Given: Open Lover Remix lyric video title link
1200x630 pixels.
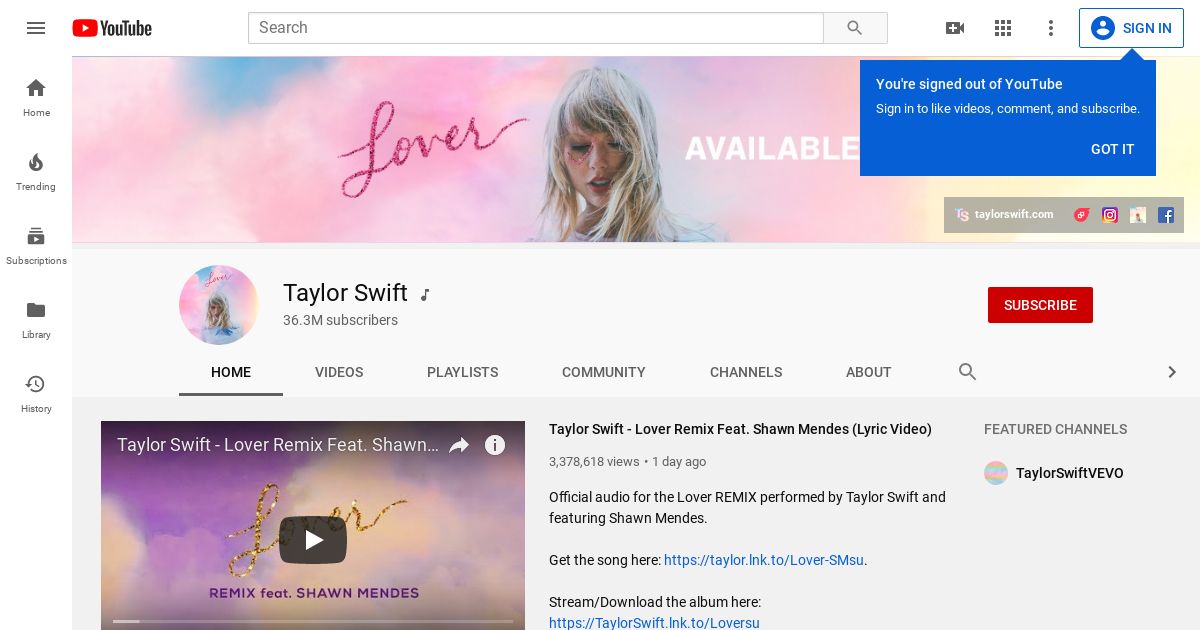Looking at the screenshot, I should [x=740, y=429].
